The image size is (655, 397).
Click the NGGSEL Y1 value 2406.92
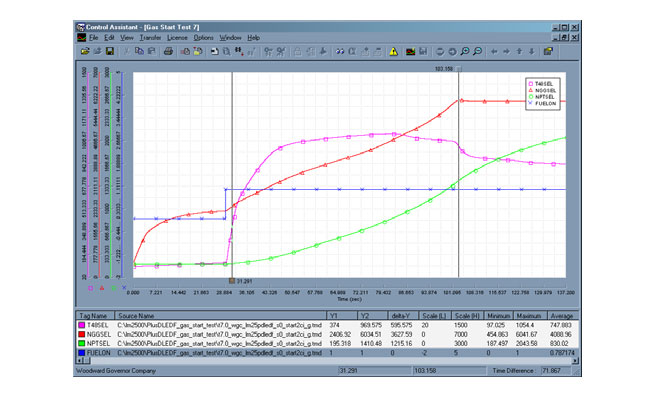(x=339, y=334)
